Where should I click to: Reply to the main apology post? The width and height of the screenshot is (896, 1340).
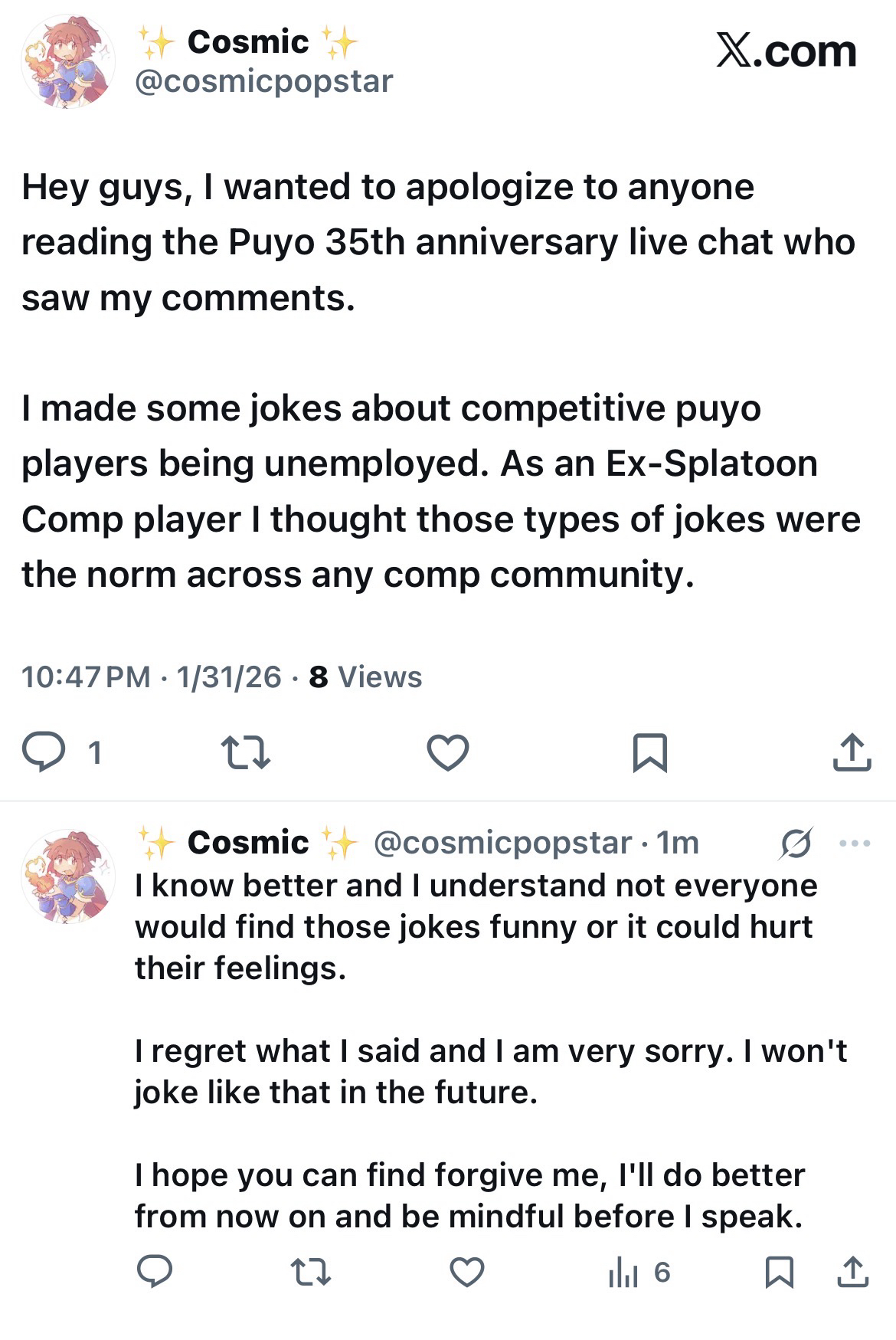point(44,752)
